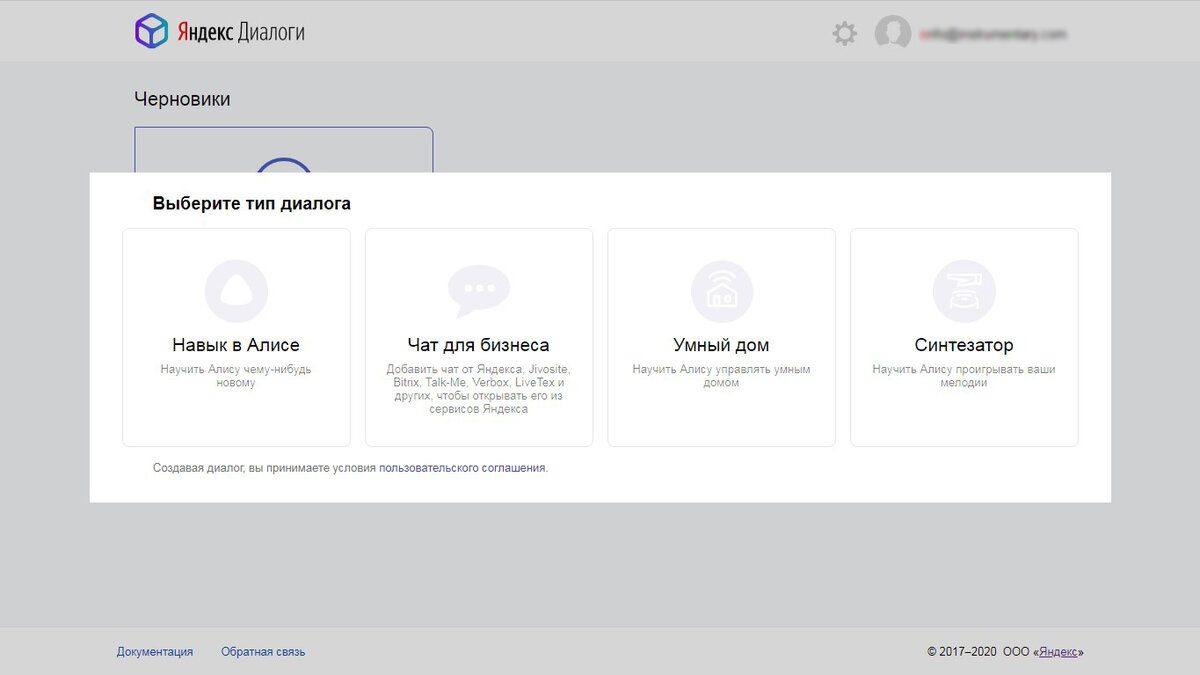Click 'Научить Алису чему-нибудь новому' description
The image size is (1200, 675).
tap(236, 376)
